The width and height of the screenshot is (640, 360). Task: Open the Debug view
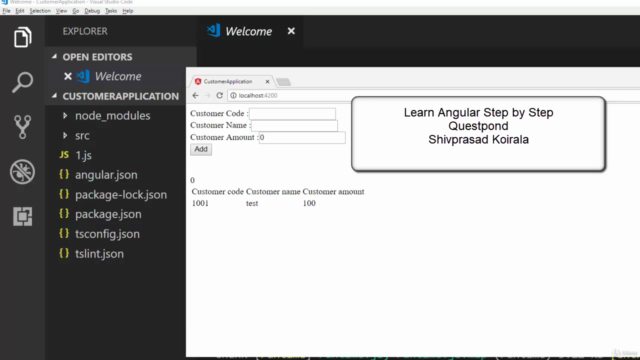(22, 171)
